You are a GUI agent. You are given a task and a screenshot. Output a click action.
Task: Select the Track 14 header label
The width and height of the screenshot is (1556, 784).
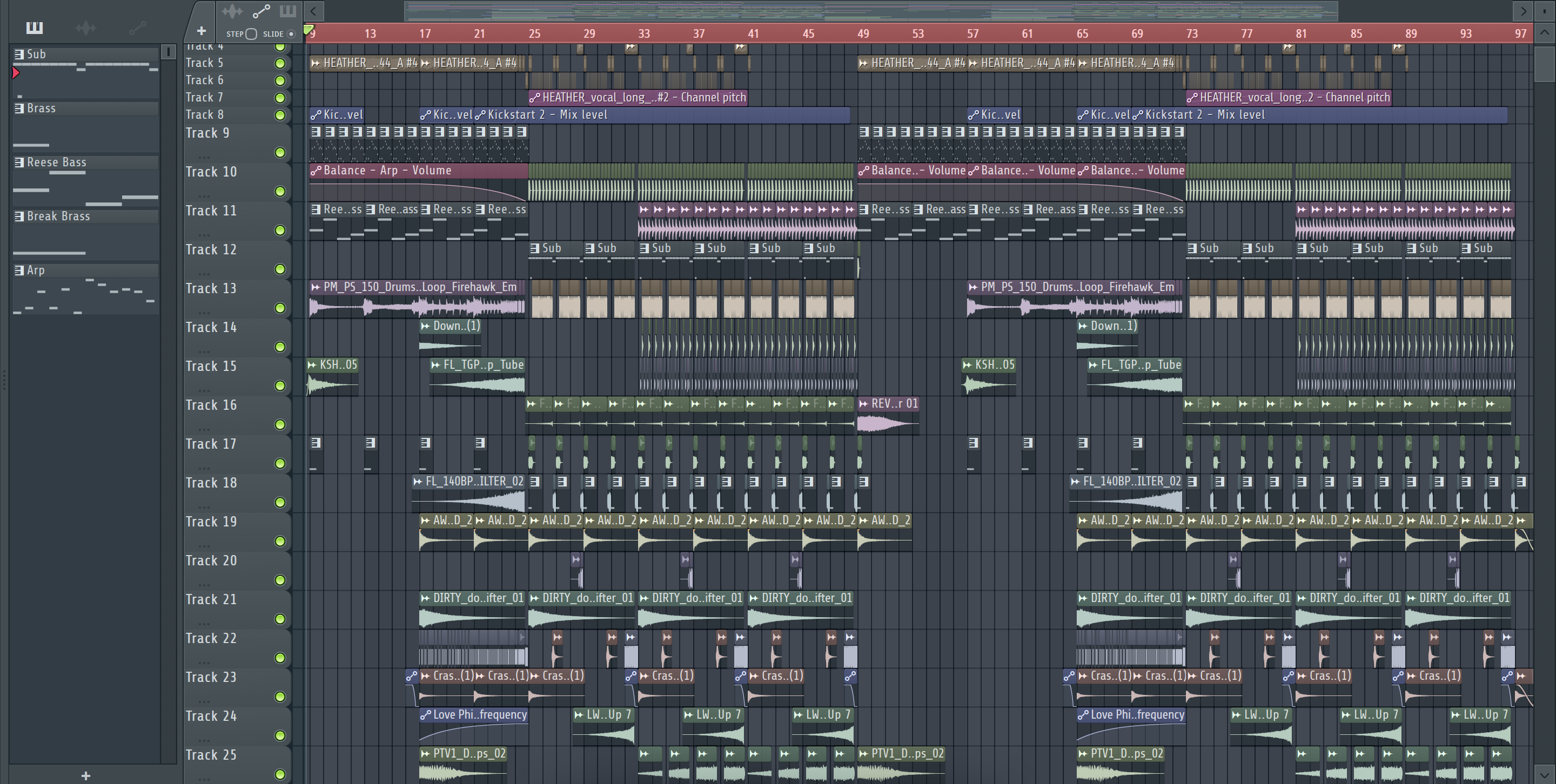click(211, 327)
